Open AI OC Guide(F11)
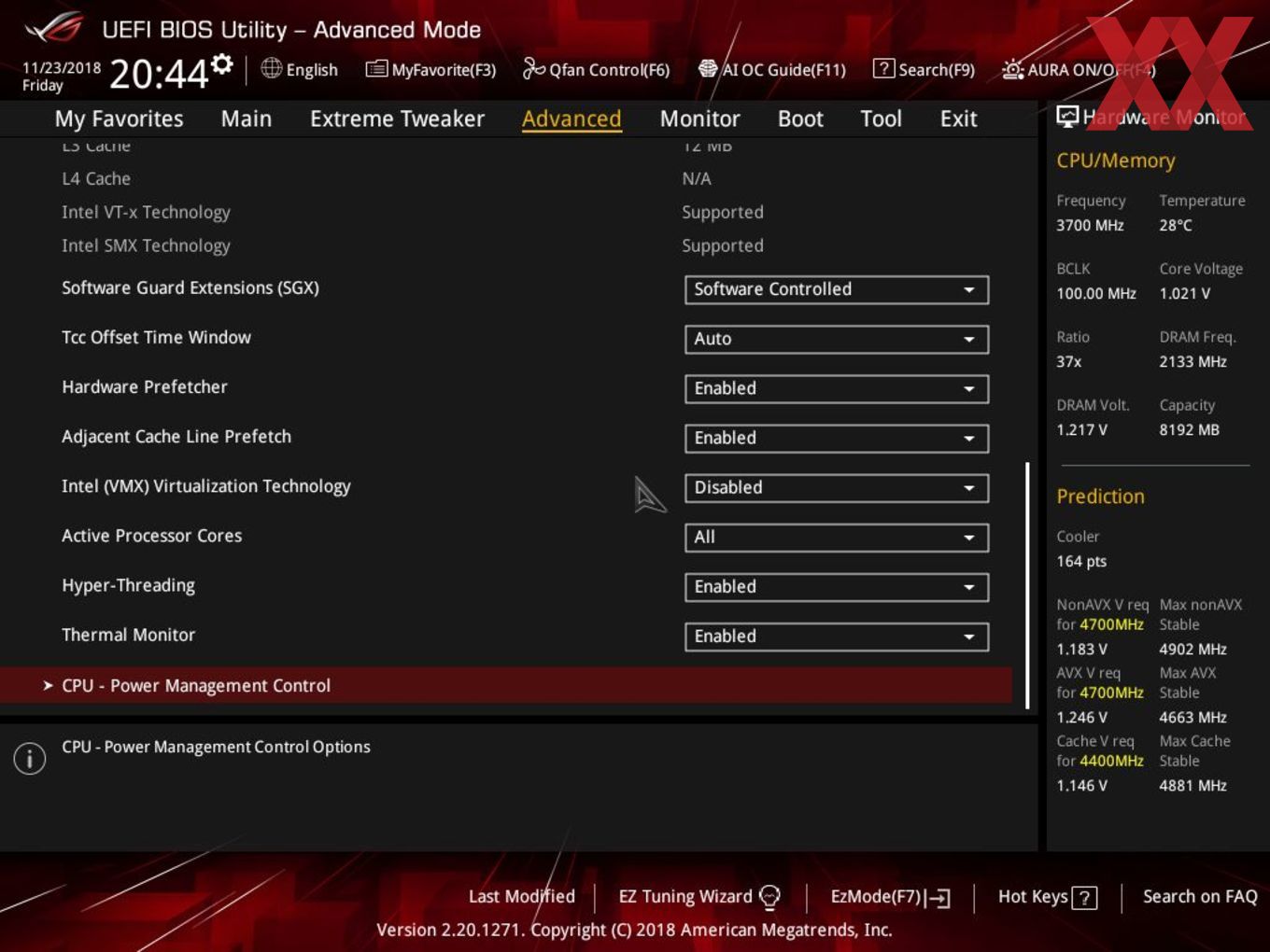The image size is (1270, 952). tap(772, 69)
